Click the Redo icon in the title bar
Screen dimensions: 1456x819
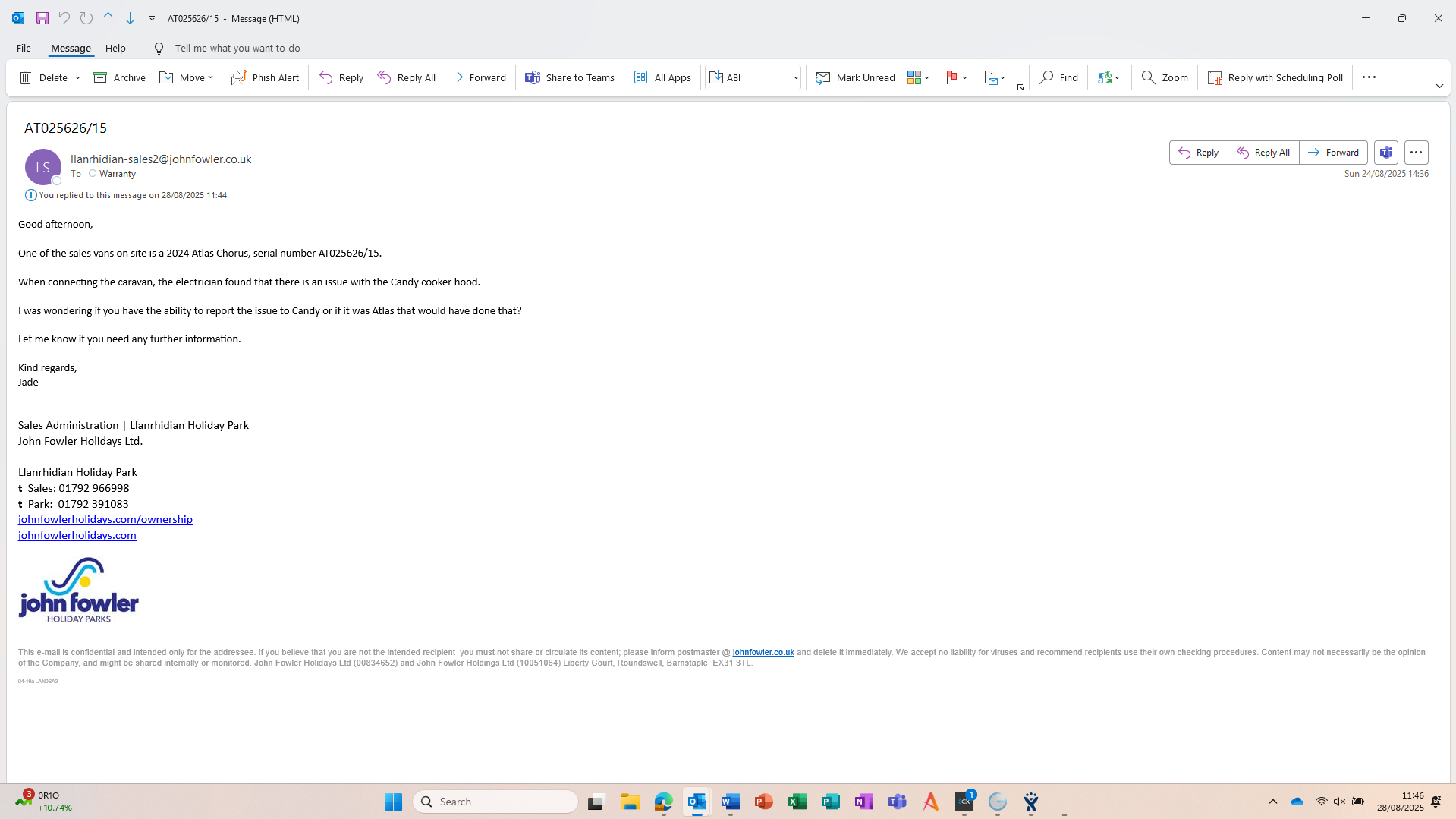pyautogui.click(x=86, y=18)
